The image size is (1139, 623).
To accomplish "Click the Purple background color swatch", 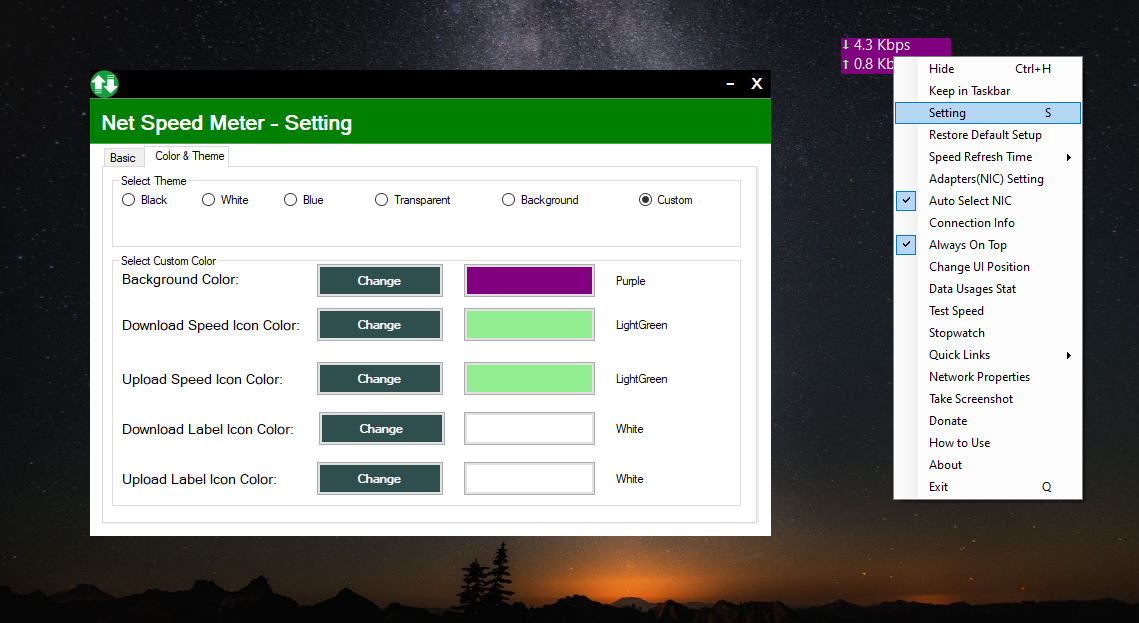I will [x=529, y=280].
